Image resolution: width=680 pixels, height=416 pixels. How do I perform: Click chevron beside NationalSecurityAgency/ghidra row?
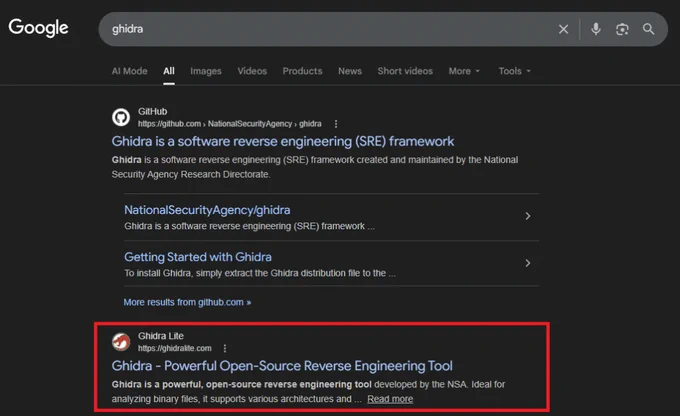click(x=528, y=216)
